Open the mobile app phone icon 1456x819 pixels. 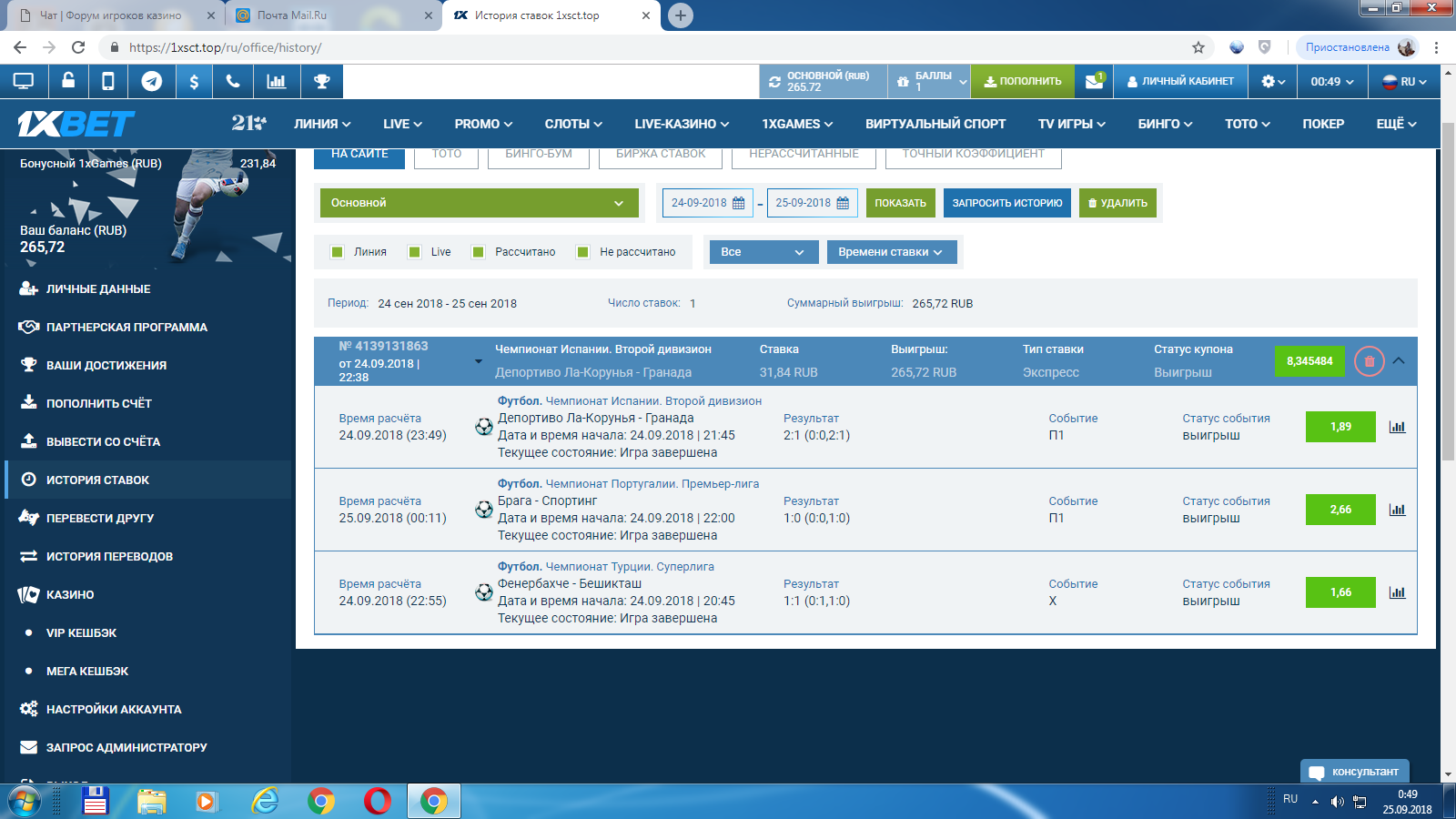108,81
